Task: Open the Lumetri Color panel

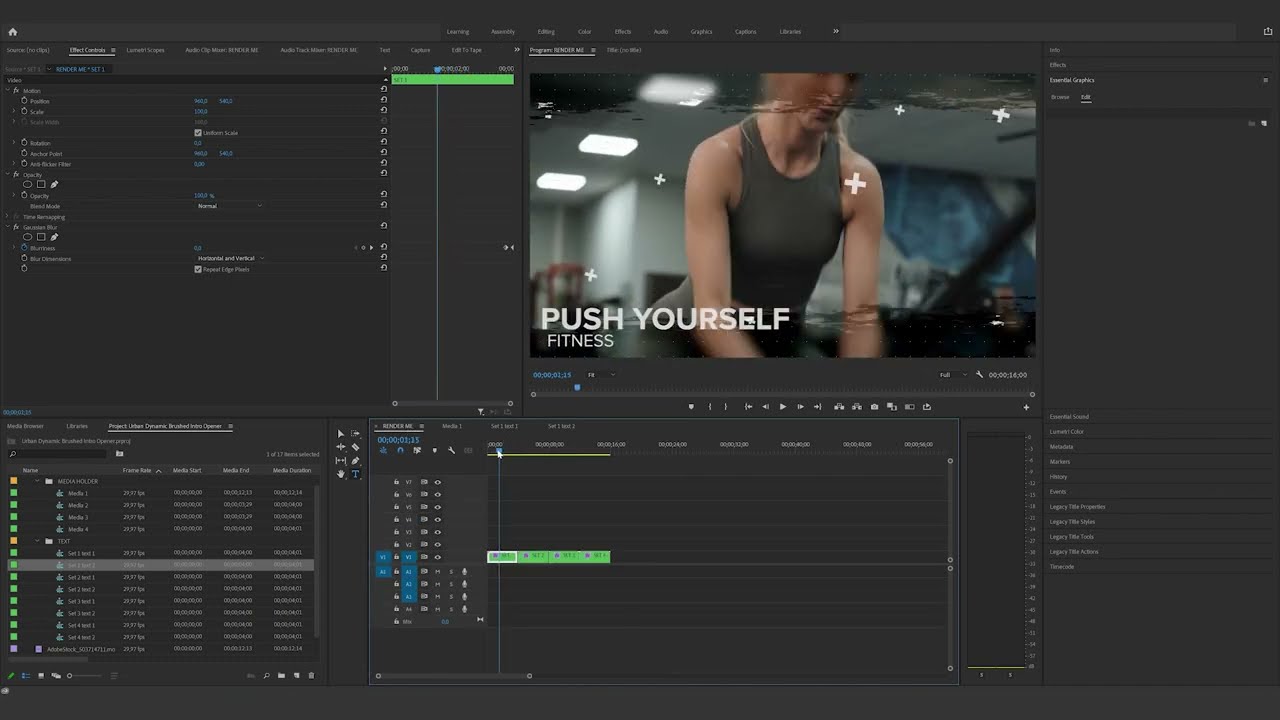Action: click(1067, 432)
